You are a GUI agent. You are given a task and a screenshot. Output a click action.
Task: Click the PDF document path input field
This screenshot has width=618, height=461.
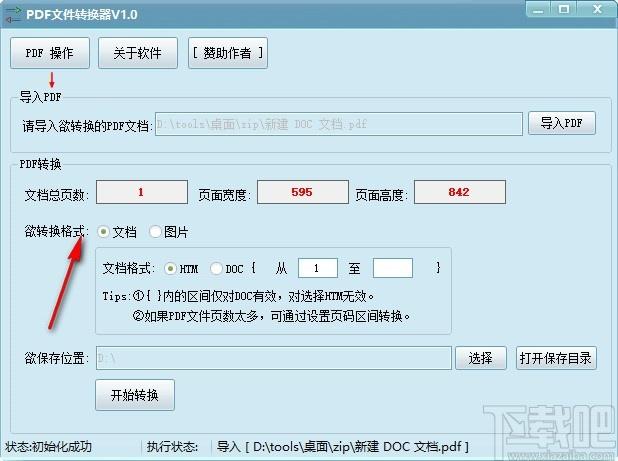pyautogui.click(x=339, y=124)
